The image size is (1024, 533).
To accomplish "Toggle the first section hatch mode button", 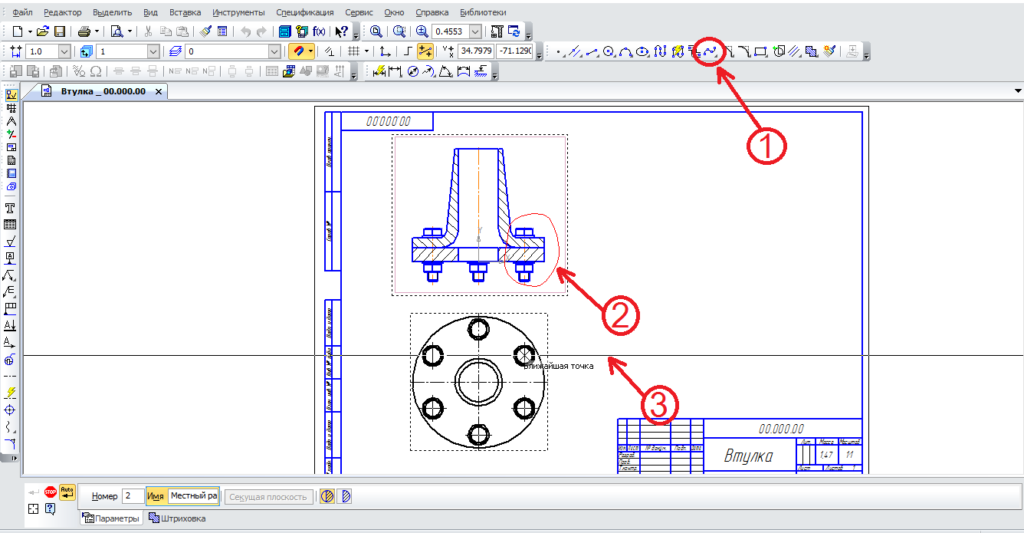I will 326,496.
